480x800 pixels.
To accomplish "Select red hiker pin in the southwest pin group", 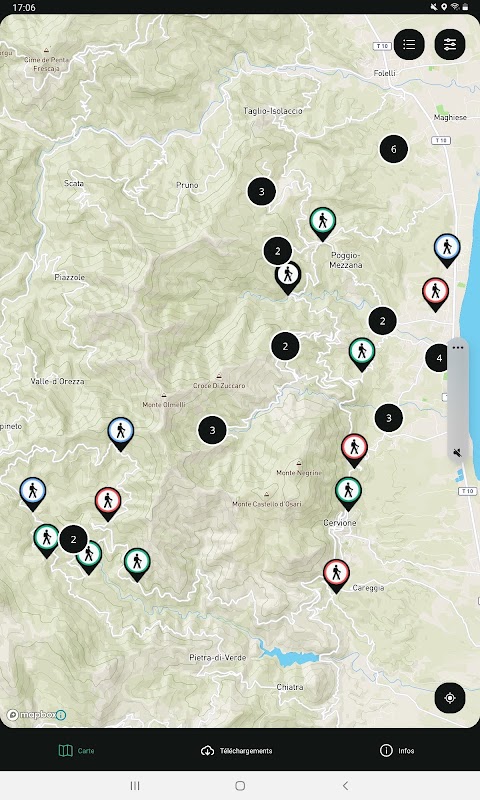I will tap(108, 504).
